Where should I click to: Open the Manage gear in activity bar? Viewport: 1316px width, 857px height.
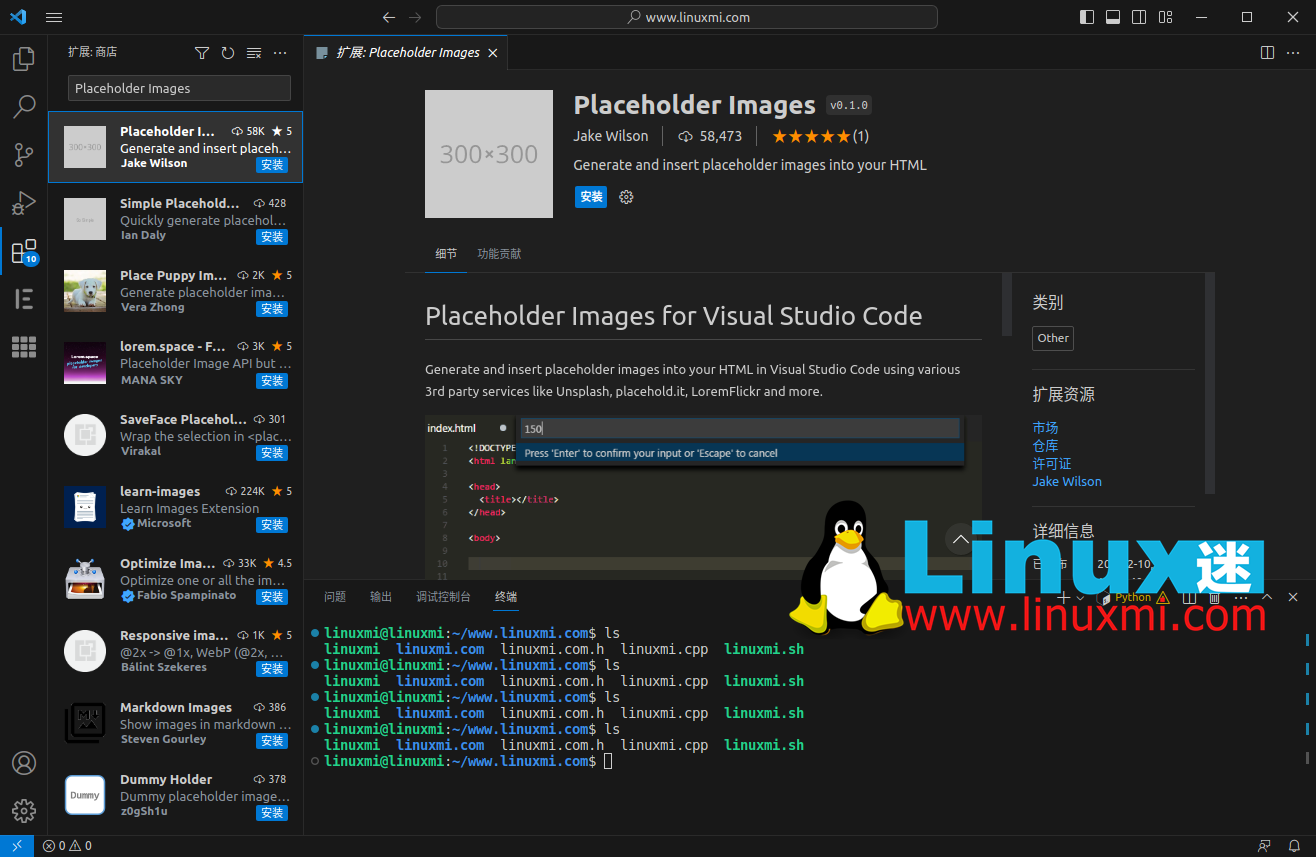point(23,811)
